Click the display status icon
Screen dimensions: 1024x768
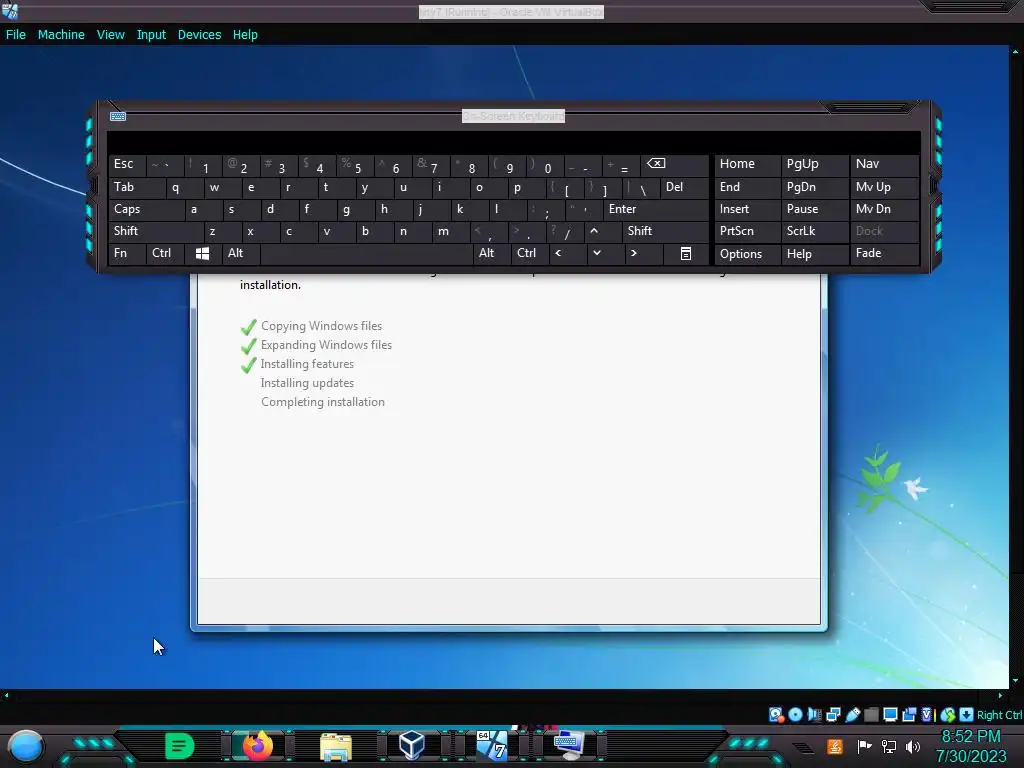click(x=890, y=714)
